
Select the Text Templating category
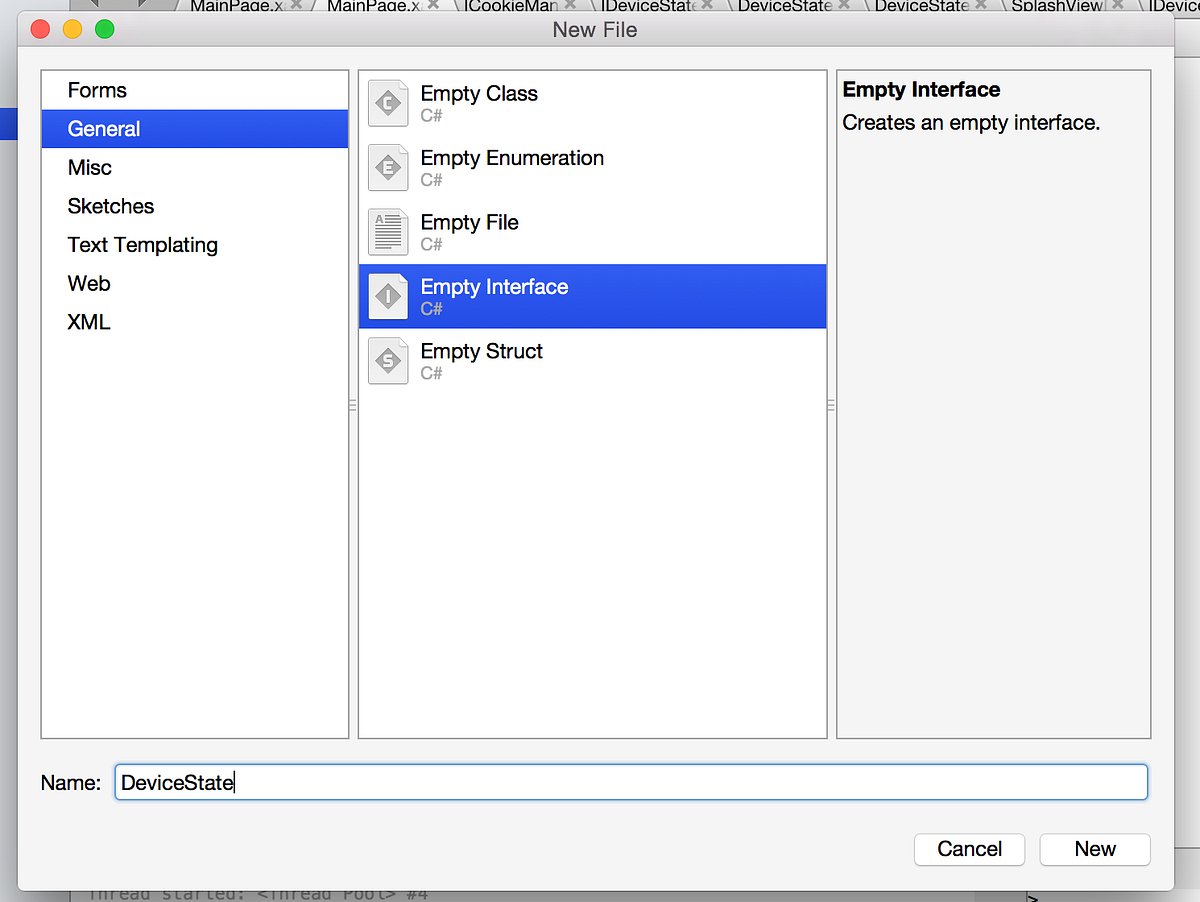[x=142, y=245]
